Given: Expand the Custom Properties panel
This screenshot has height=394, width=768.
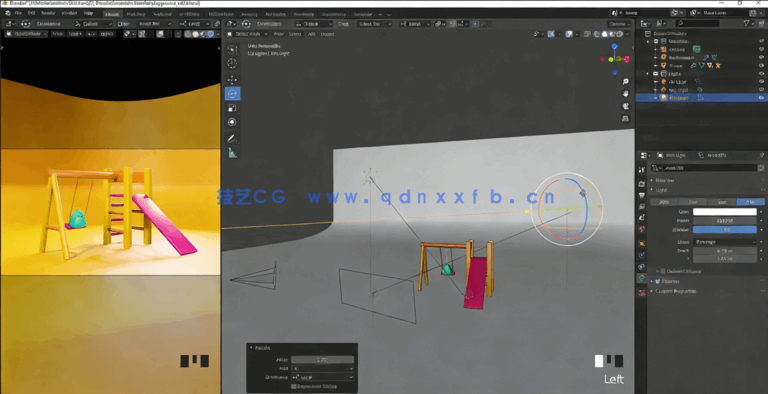Looking at the screenshot, I should [675, 291].
